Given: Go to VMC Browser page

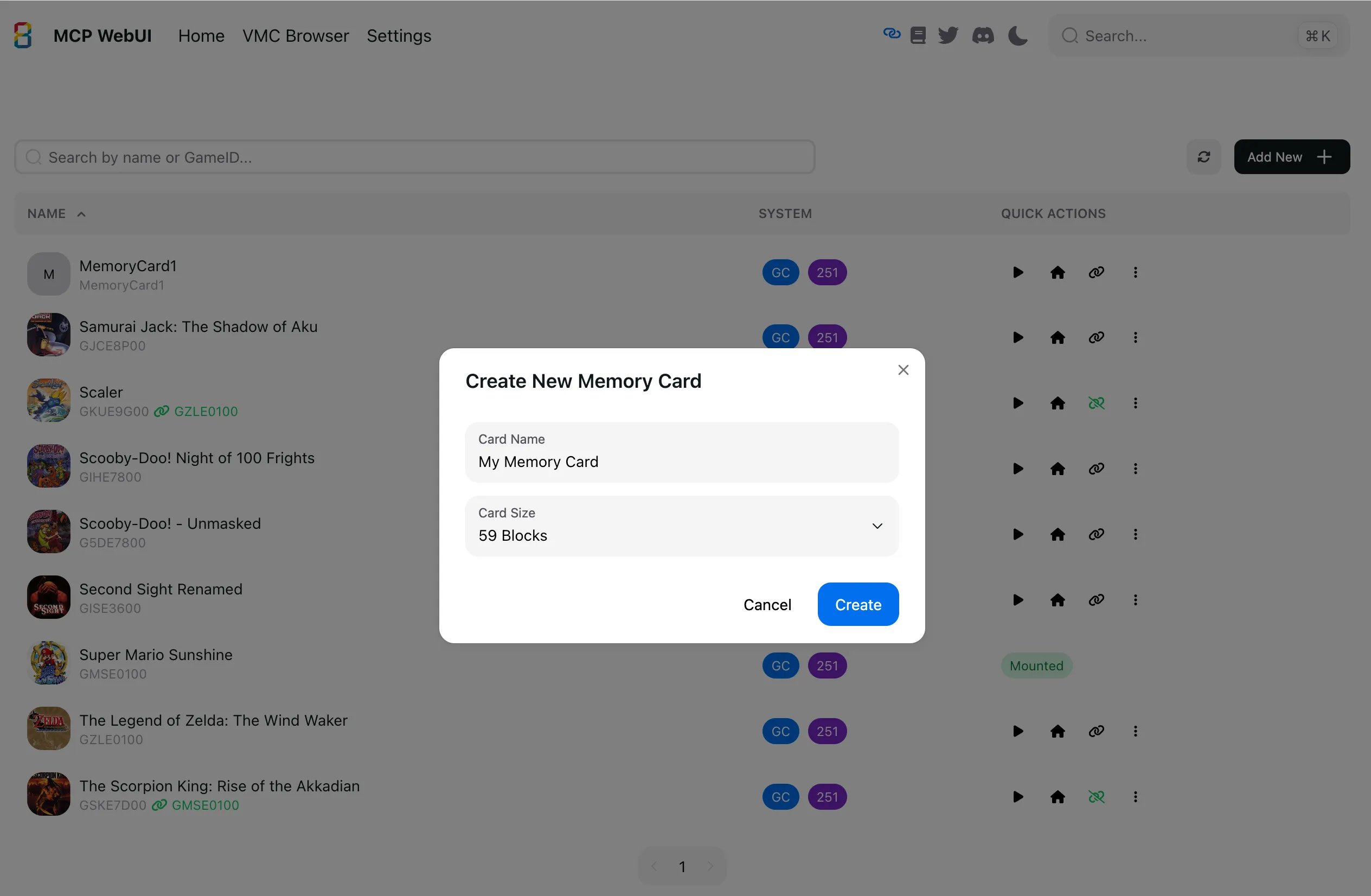Looking at the screenshot, I should (296, 36).
